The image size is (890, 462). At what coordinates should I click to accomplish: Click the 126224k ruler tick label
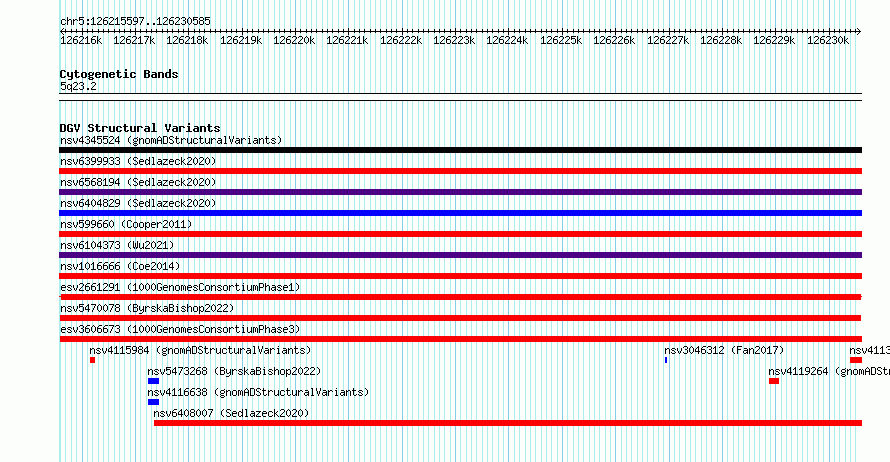pyautogui.click(x=507, y=40)
